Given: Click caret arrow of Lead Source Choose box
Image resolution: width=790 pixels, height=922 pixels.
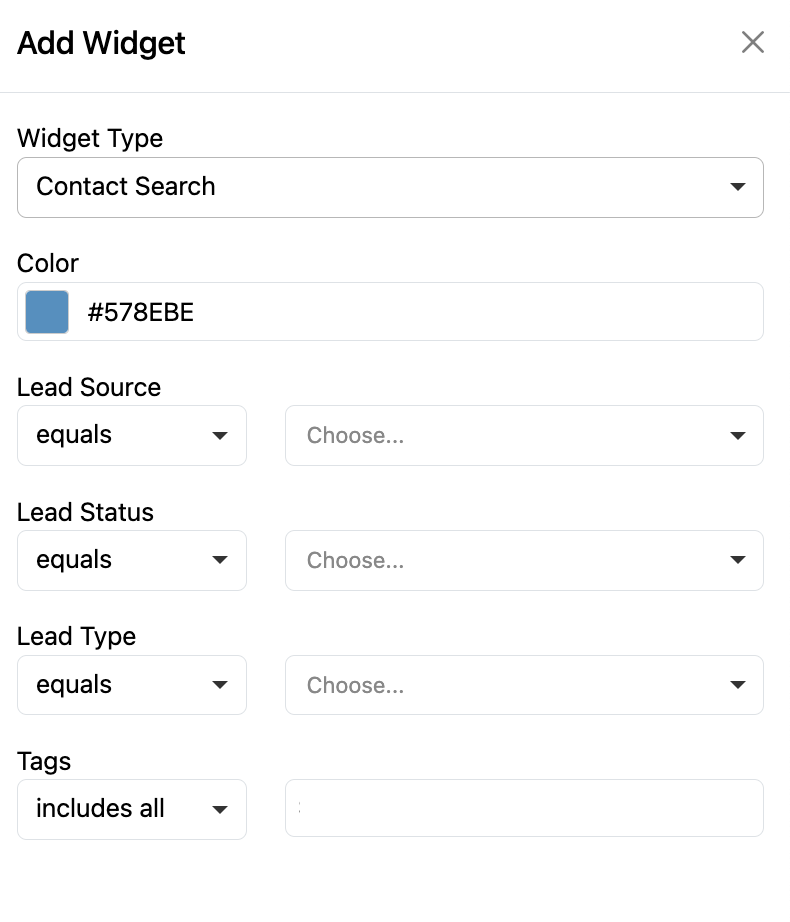Looking at the screenshot, I should click(x=738, y=435).
